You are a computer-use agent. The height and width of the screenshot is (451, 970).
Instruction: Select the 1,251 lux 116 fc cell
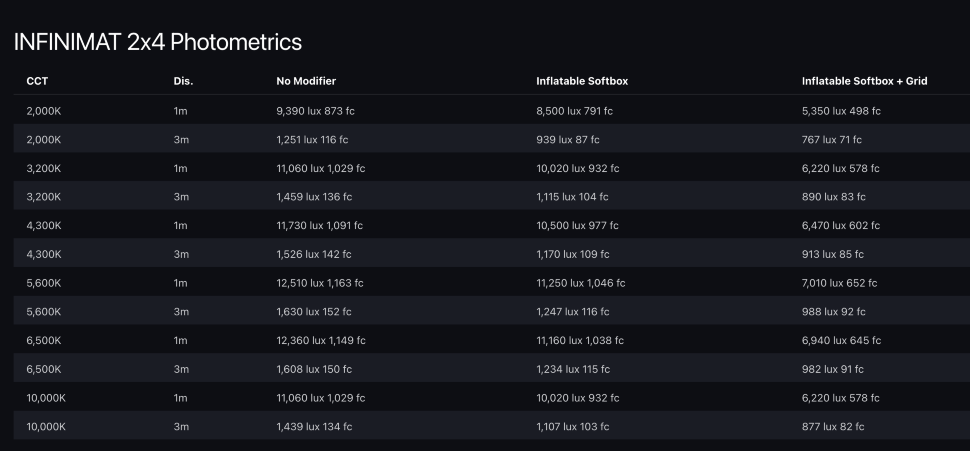pyautogui.click(x=312, y=140)
